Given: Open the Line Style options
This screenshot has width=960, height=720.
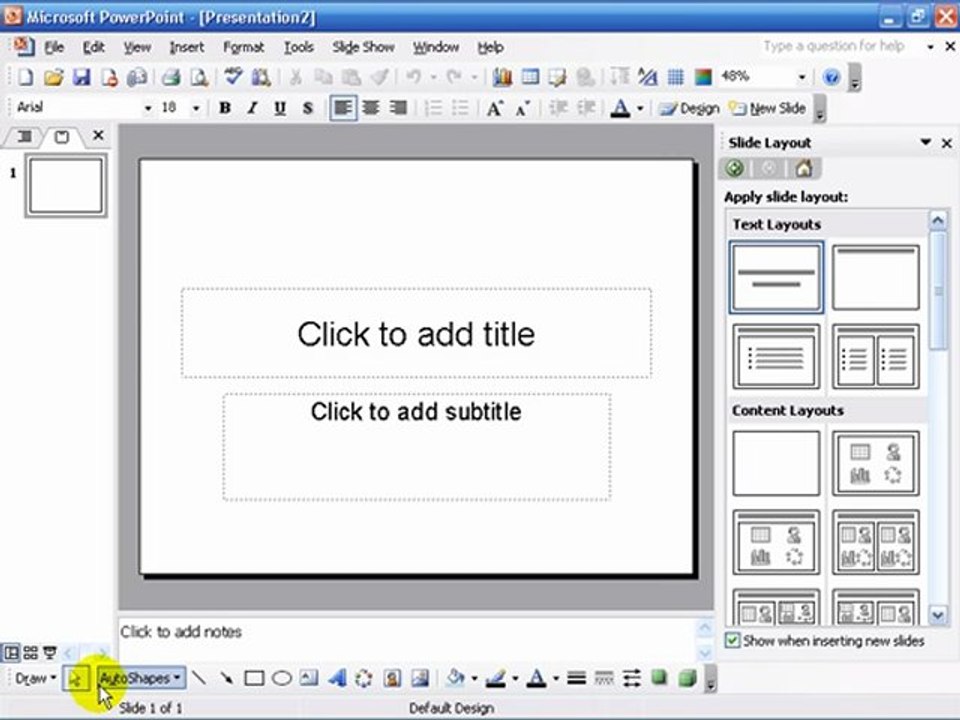Looking at the screenshot, I should pos(576,678).
